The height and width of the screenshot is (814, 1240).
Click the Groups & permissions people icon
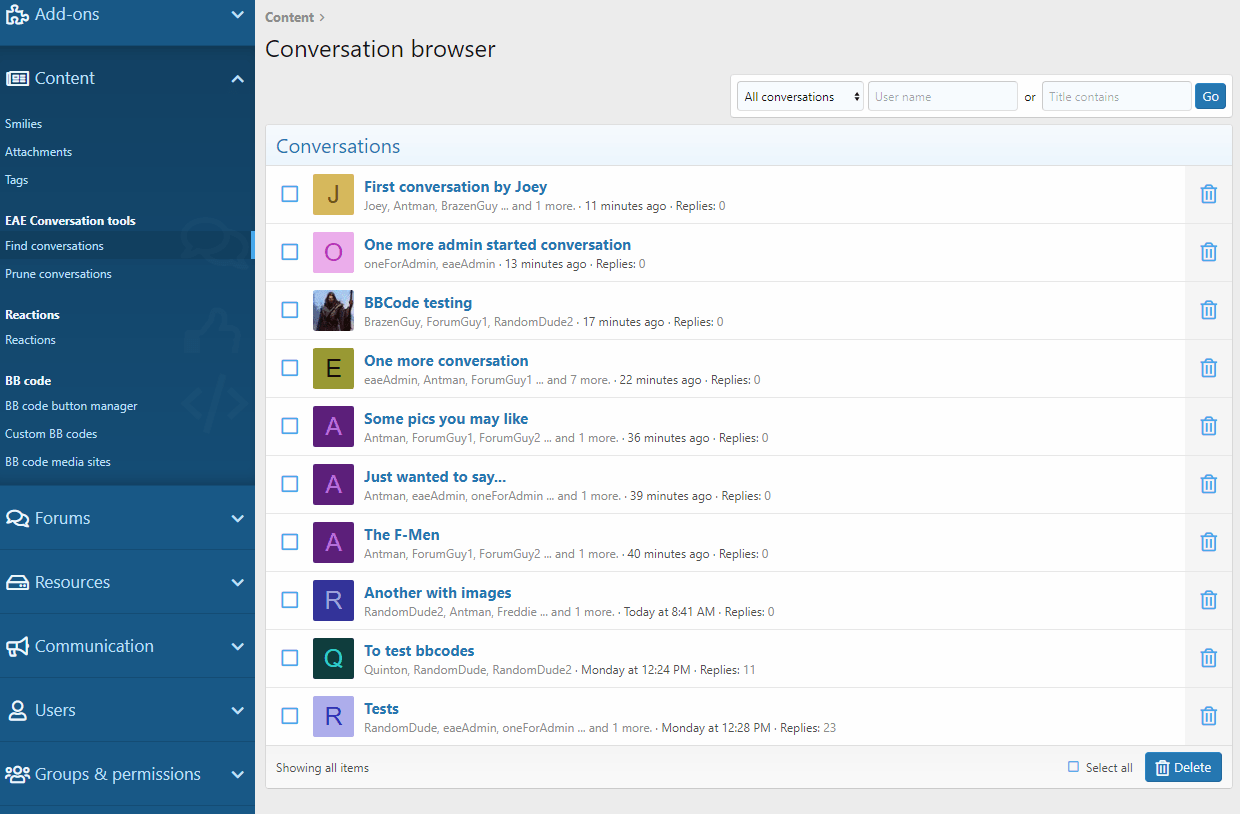tap(17, 774)
